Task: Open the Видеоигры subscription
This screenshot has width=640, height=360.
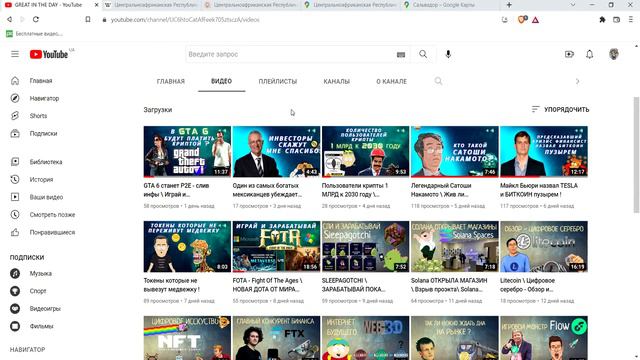Action: pyautogui.click(x=45, y=309)
